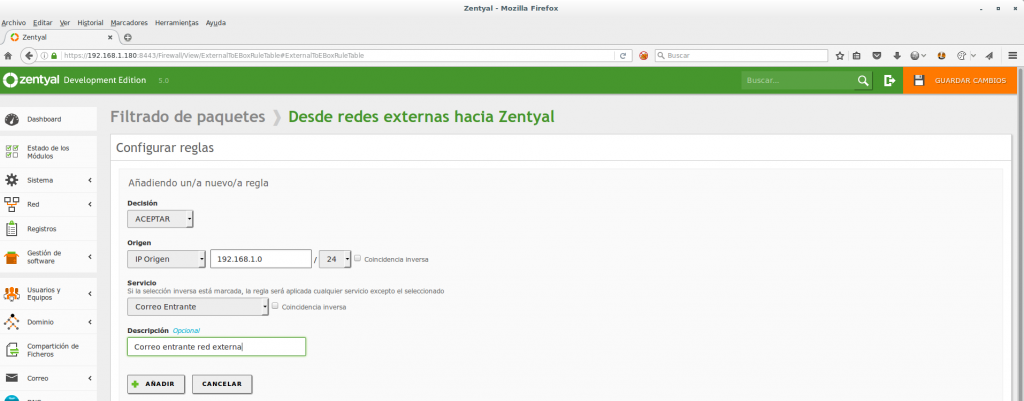The width and height of the screenshot is (1024, 401).
Task: Click the Usuarios y Equipos people icon
Action: coord(12,294)
